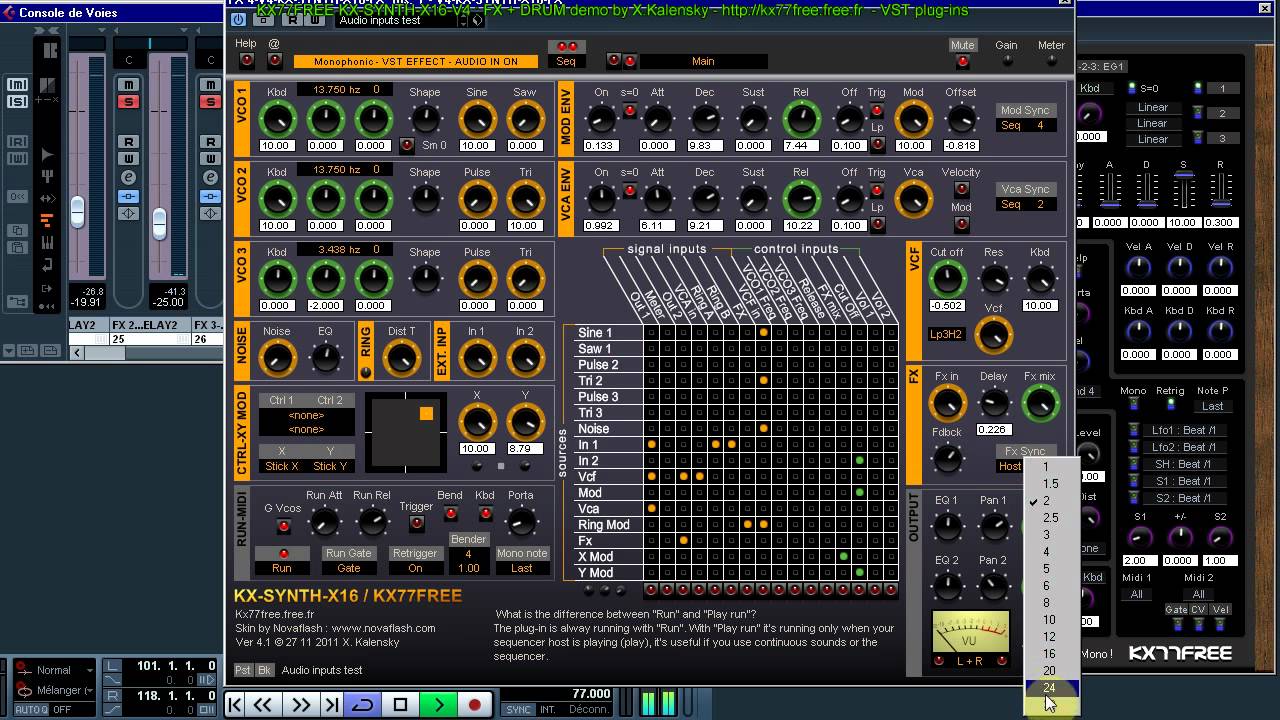The image size is (1280, 720).
Task: Click the mixer global Read R icon
Action: (x=18, y=142)
